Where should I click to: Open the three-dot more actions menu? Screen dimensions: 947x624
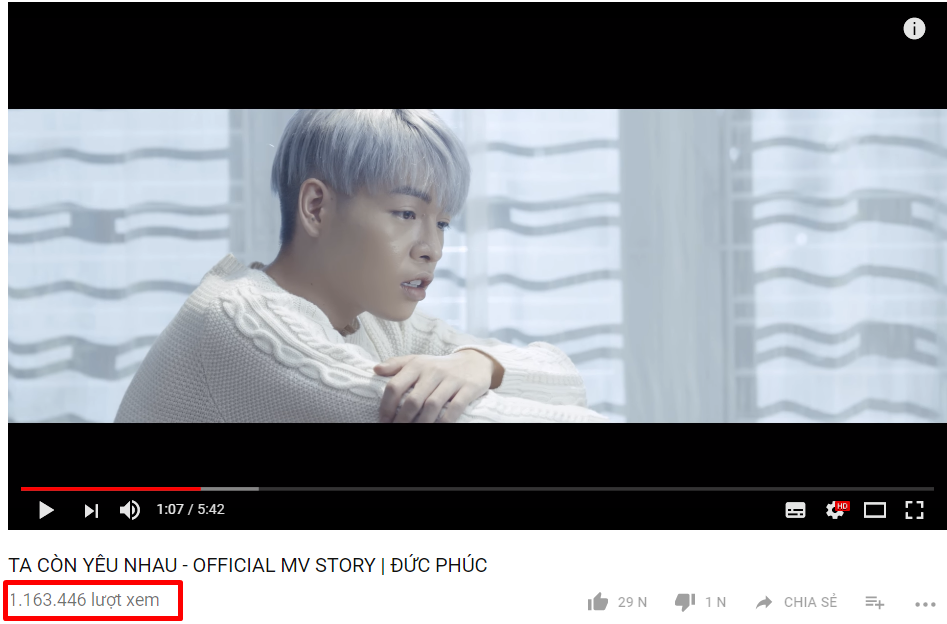click(925, 604)
